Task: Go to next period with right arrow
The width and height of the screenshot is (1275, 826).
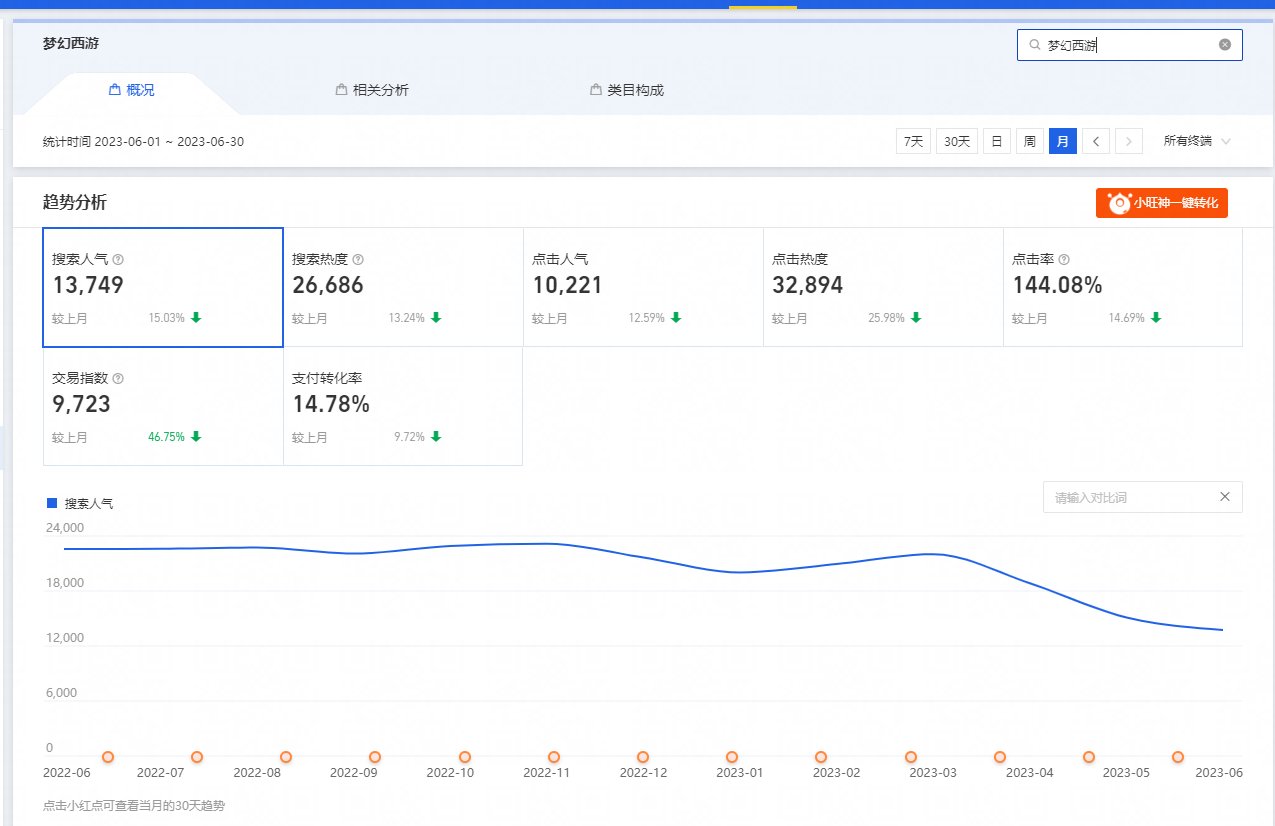Action: [x=1129, y=141]
